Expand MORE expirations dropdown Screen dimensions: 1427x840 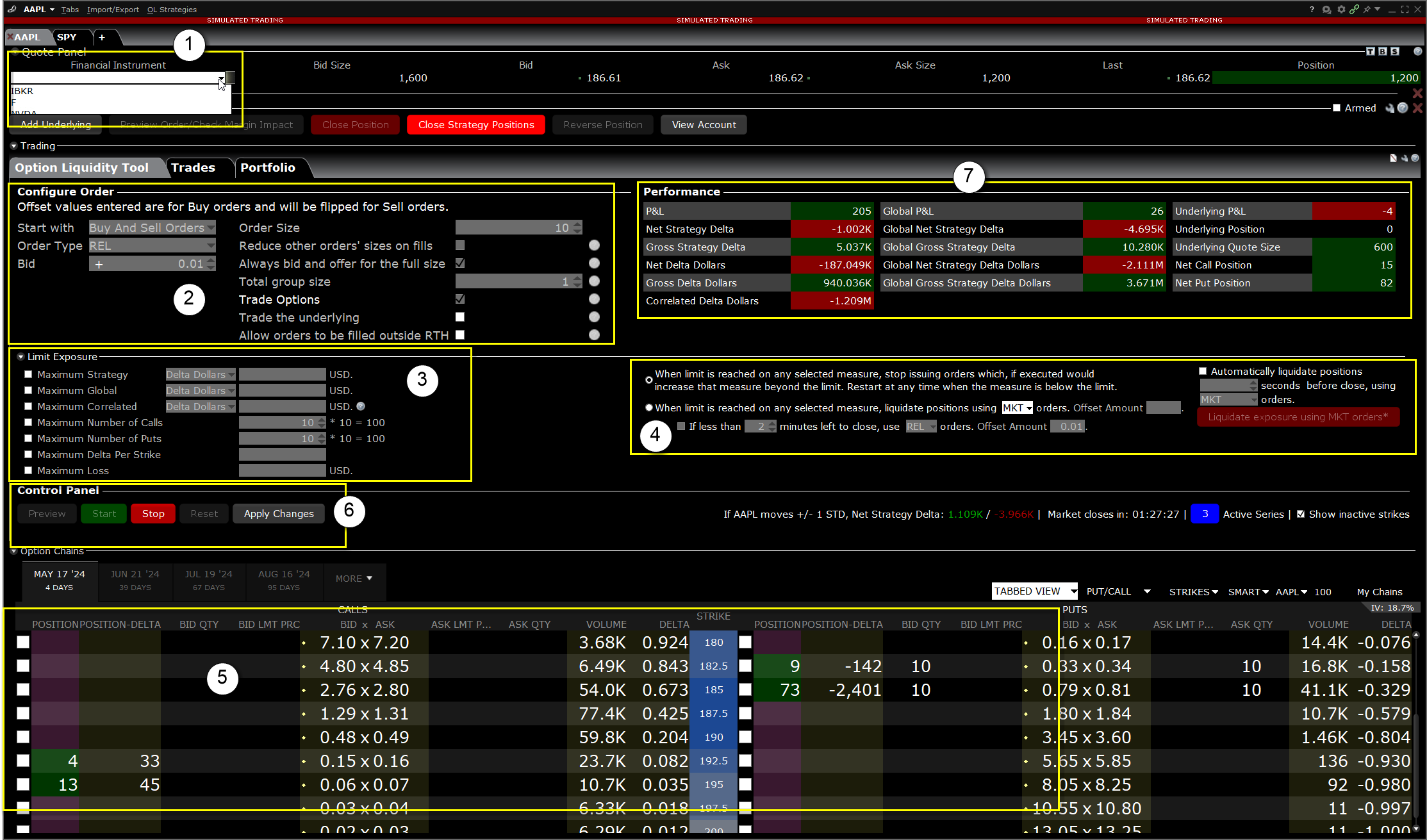354,579
